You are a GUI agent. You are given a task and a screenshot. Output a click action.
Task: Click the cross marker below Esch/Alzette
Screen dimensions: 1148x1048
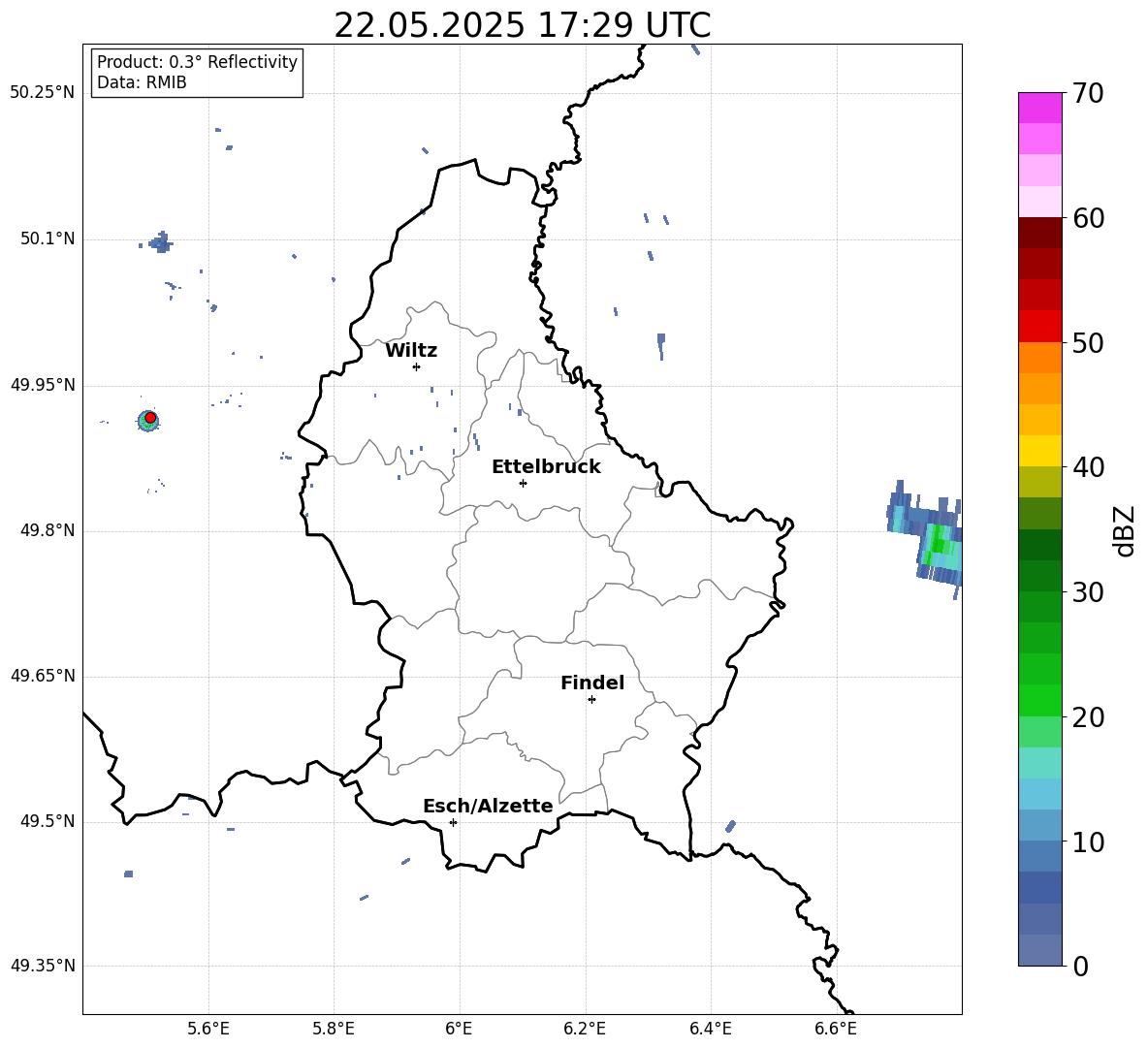click(x=453, y=822)
